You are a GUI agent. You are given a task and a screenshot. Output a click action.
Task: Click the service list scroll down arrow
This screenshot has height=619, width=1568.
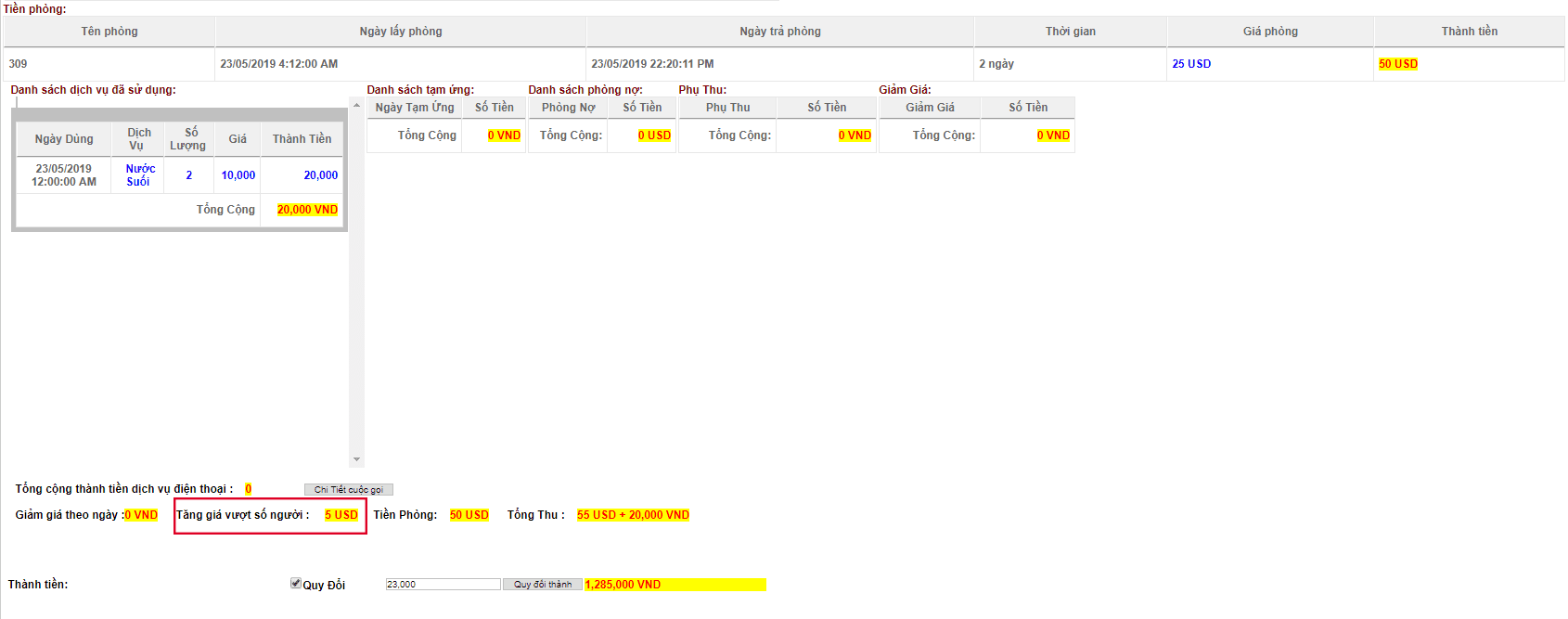[356, 459]
